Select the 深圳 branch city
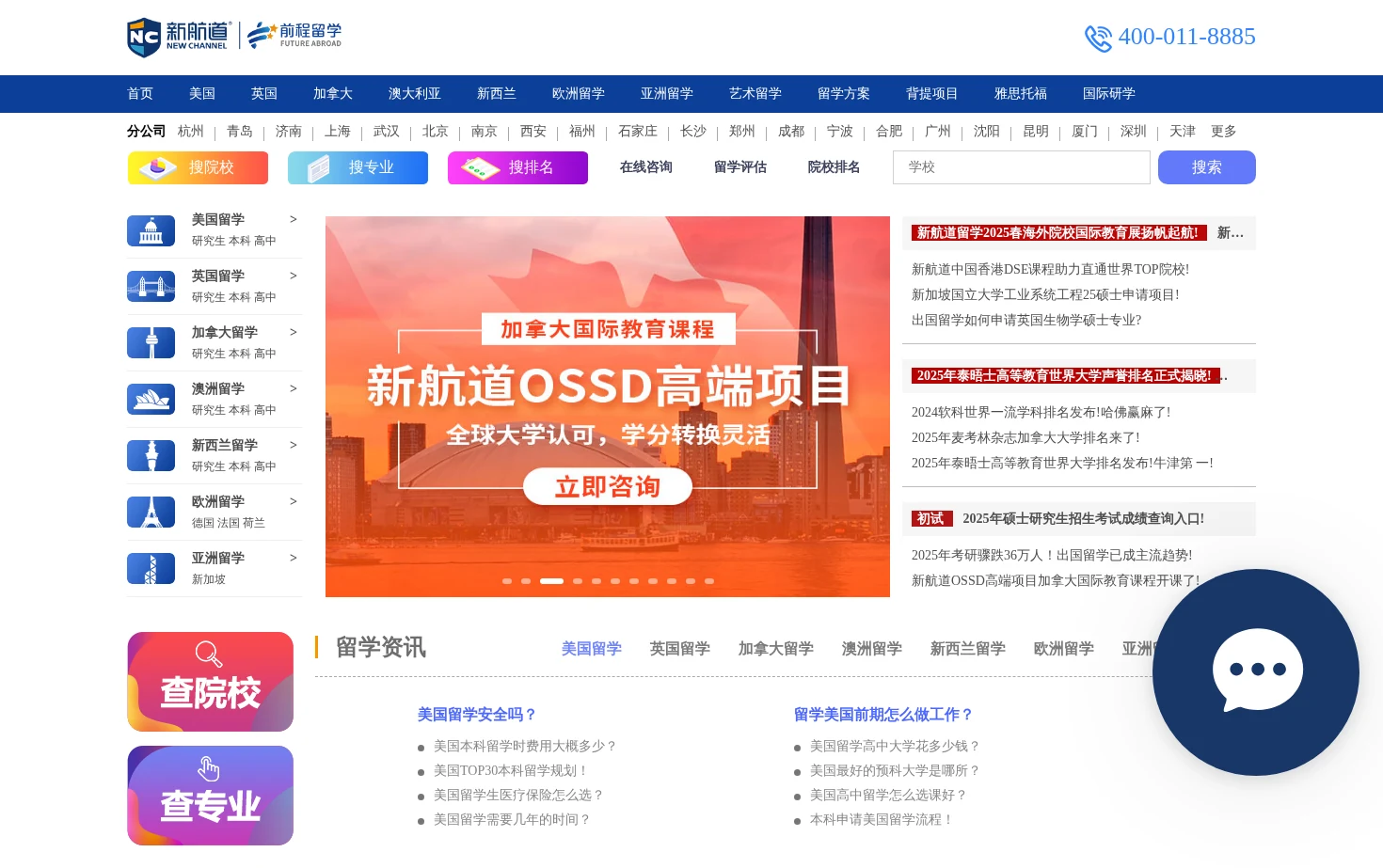1383x868 pixels. click(x=1134, y=132)
